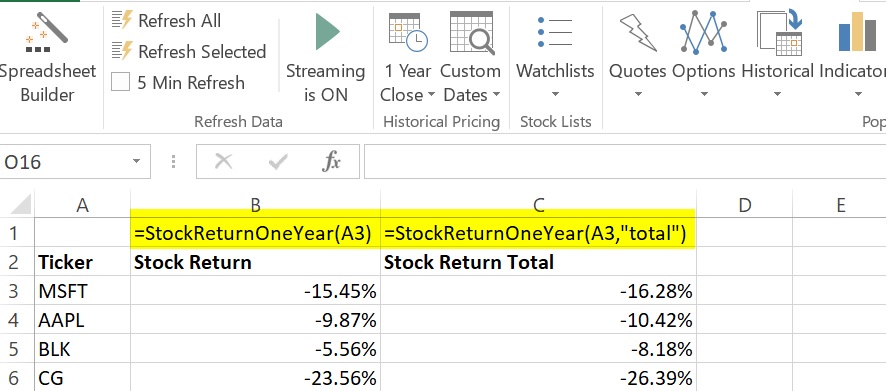Click the Select All corner triangle
888x391 pixels.
coord(22,205)
